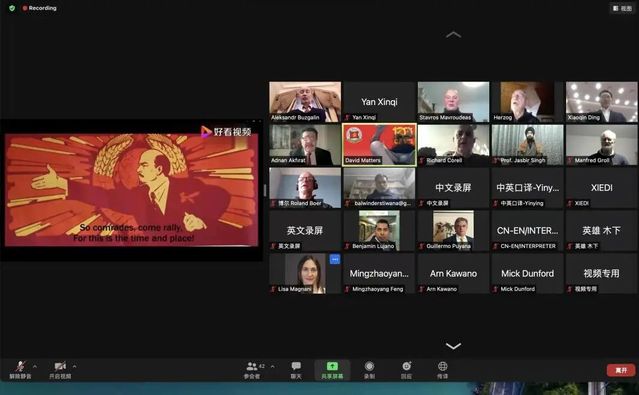Expand video options arrow beside camera
Screen dimensions: 639x395
(74, 366)
